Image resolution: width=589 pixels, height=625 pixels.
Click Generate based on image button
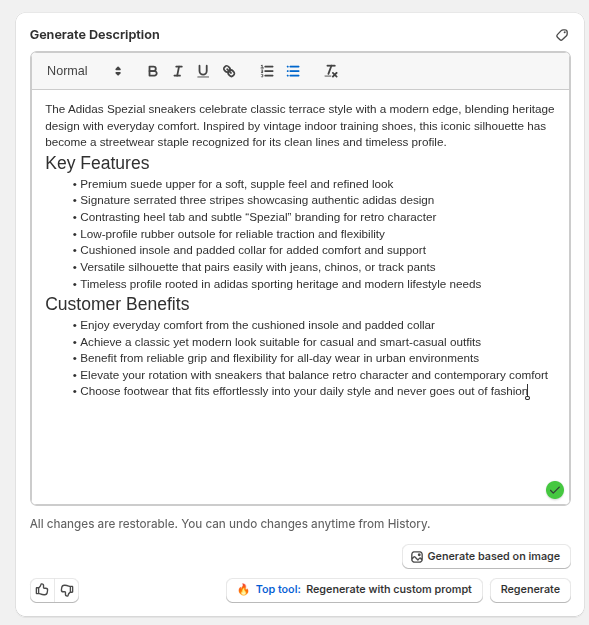click(486, 556)
